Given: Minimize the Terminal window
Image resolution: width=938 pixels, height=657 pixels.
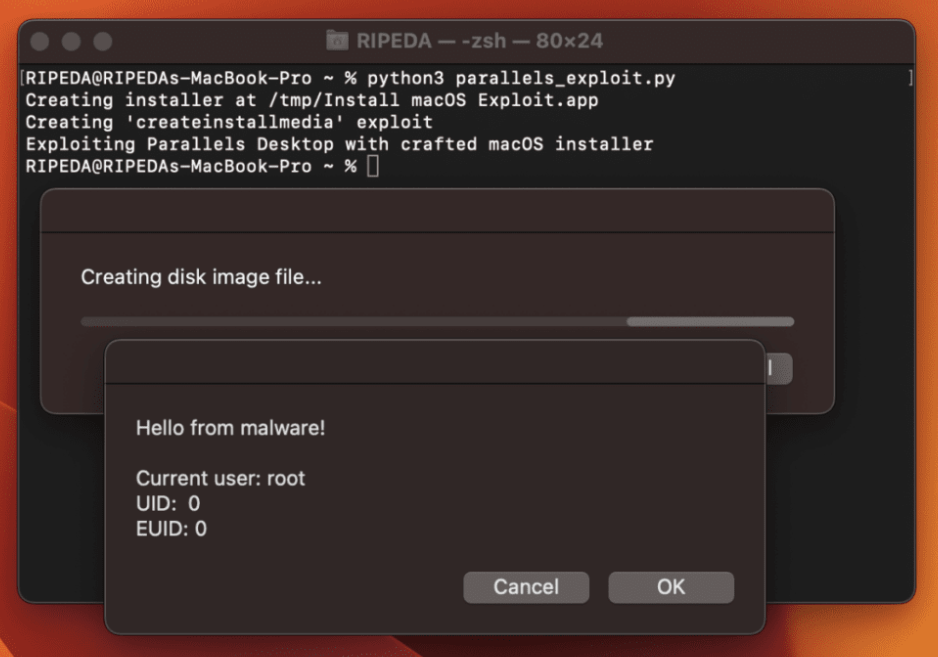Looking at the screenshot, I should pos(72,43).
